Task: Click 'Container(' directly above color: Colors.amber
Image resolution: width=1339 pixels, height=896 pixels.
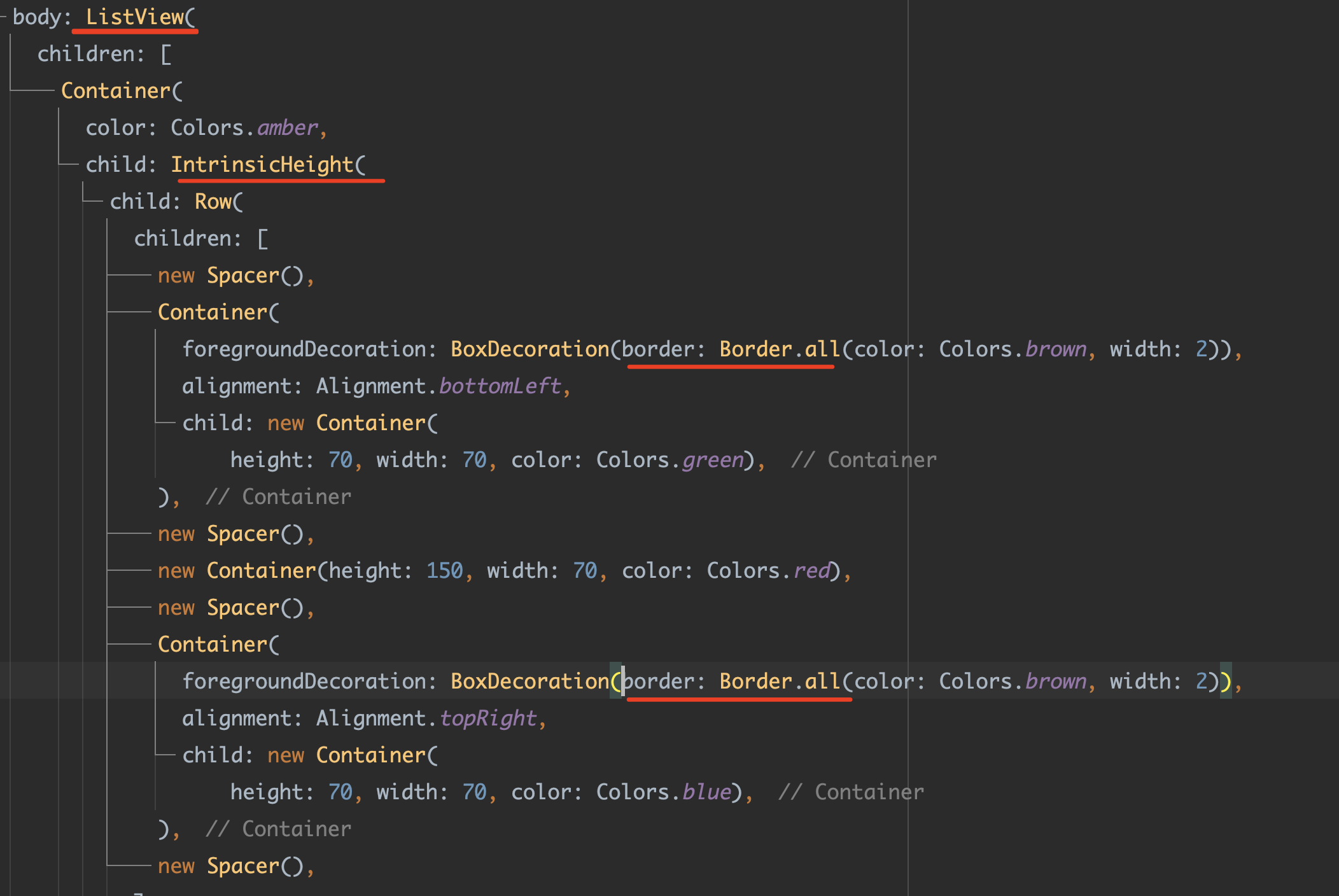Action: pyautogui.click(x=122, y=91)
